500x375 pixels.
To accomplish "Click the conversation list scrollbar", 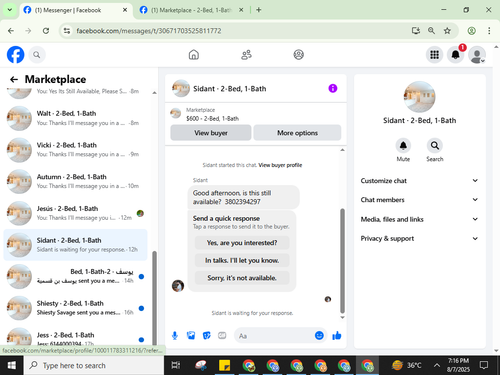I will point(154,298).
